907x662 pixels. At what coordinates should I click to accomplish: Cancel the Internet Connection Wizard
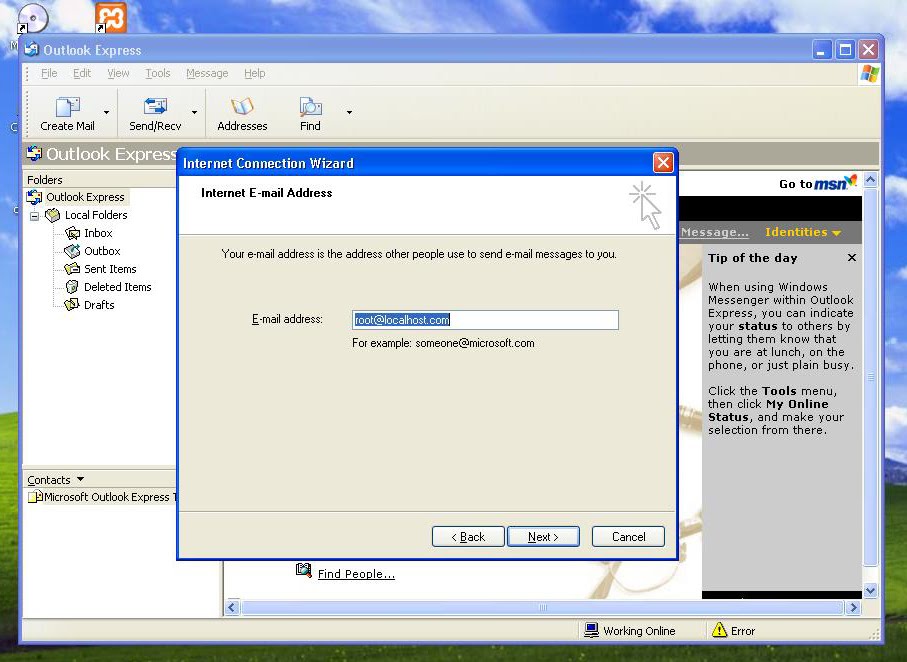(628, 537)
